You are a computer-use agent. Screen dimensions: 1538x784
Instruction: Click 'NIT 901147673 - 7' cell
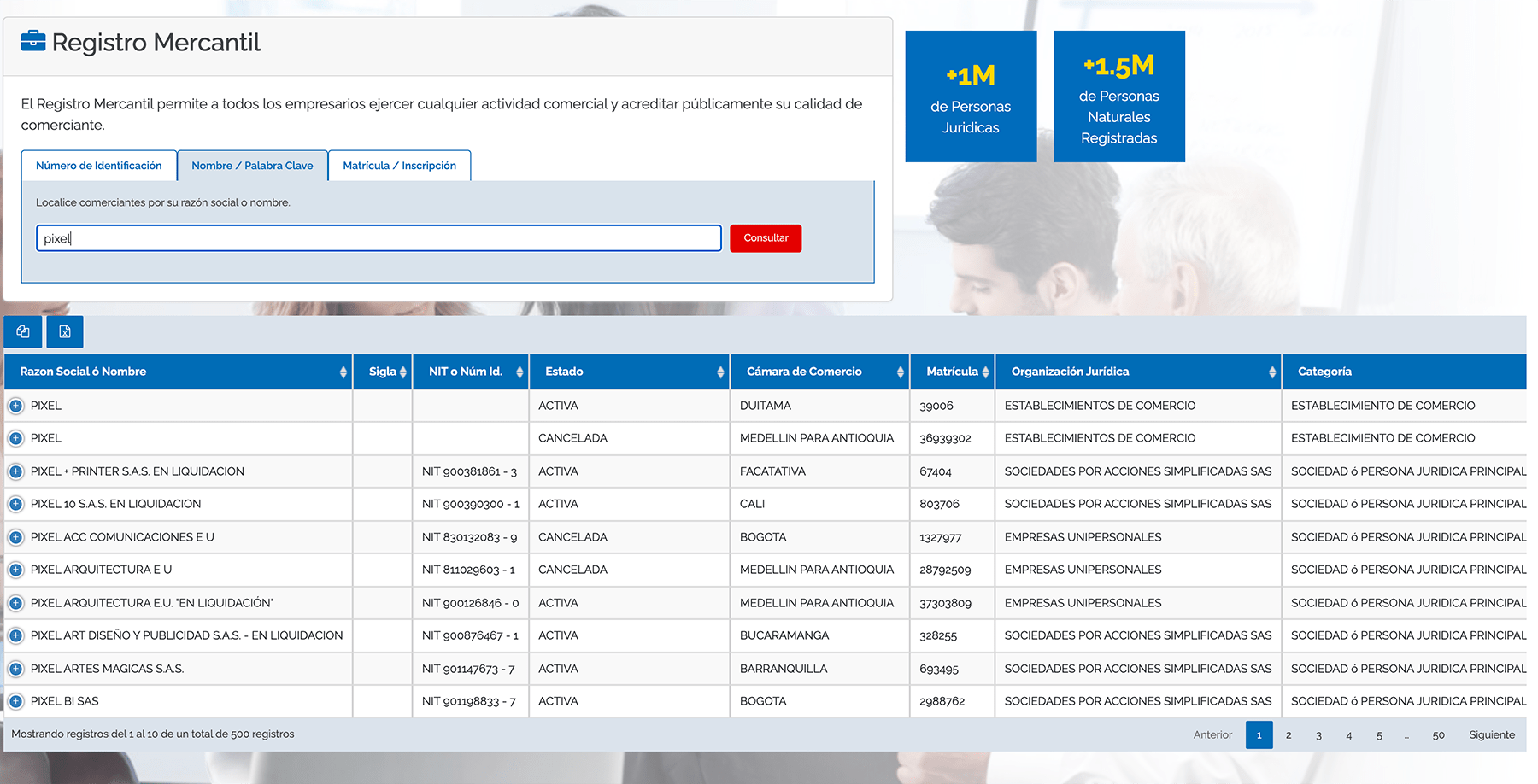point(470,669)
